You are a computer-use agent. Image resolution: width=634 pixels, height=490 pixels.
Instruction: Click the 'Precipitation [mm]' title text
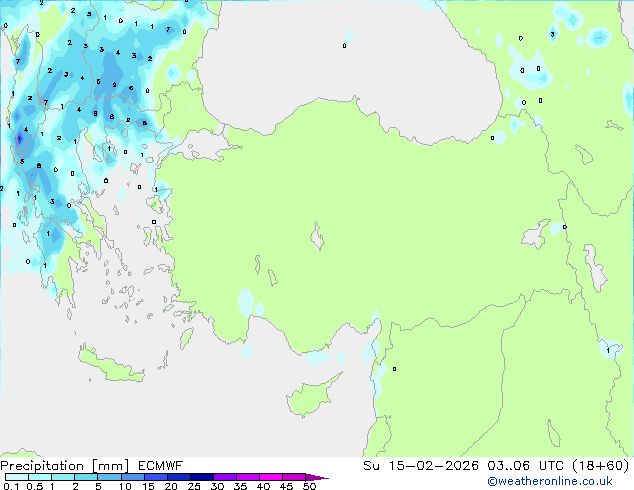(x=65, y=466)
